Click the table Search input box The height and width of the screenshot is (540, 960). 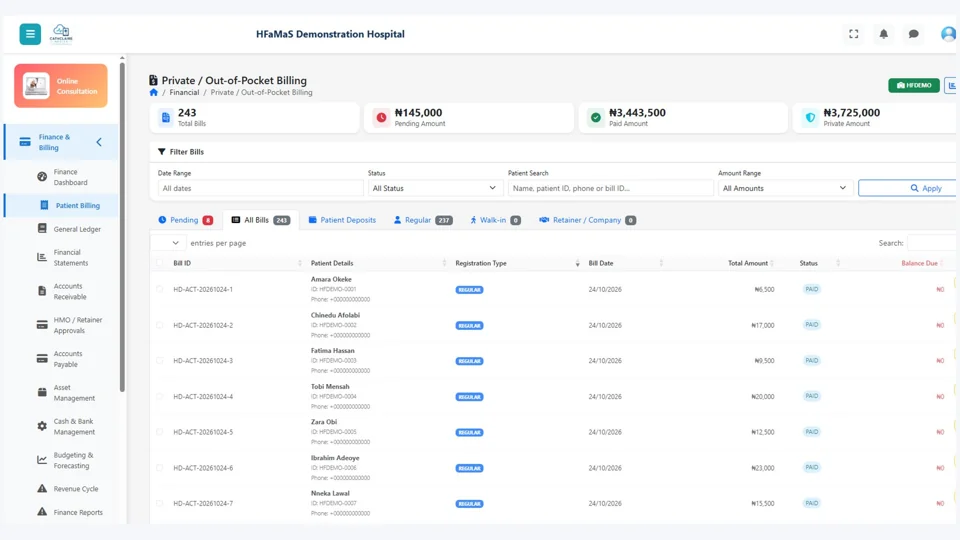[932, 243]
